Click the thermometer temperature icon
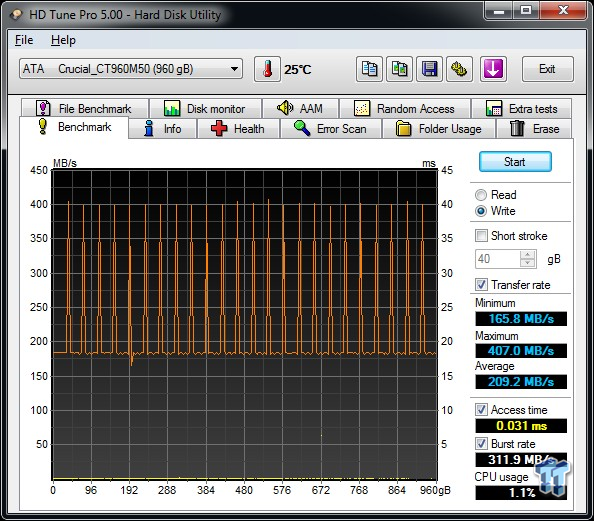594x521 pixels. coord(267,69)
